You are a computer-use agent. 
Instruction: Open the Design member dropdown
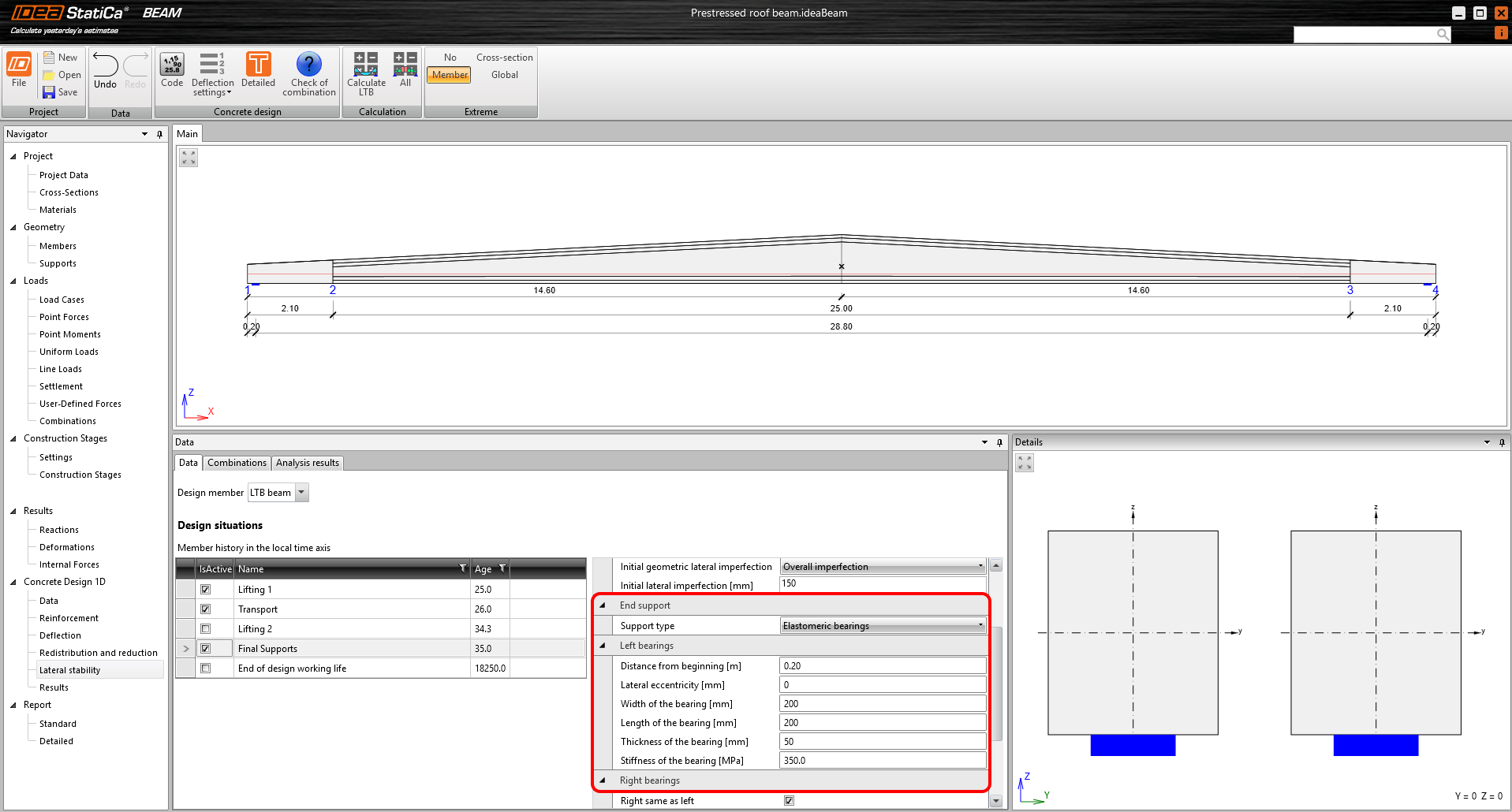coord(302,492)
